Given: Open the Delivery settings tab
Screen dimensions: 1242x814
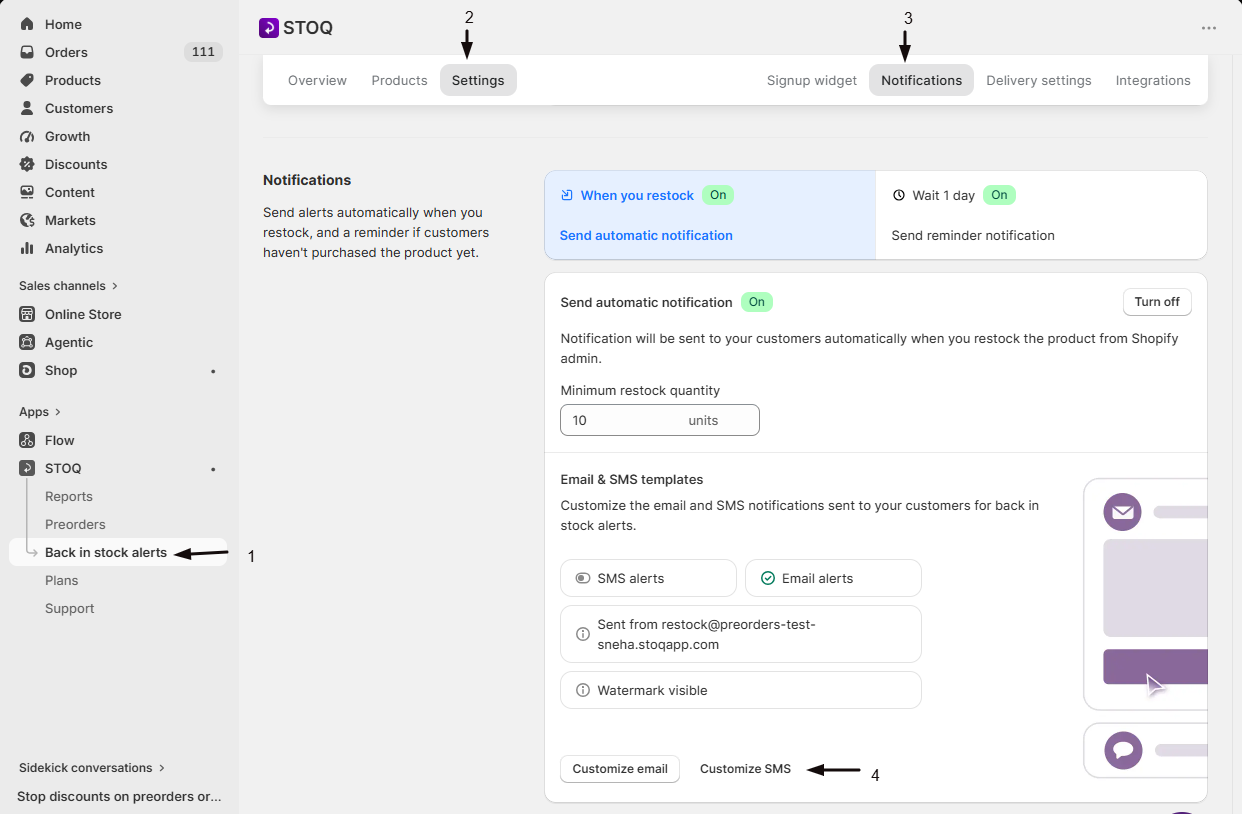Looking at the screenshot, I should click(x=1039, y=80).
